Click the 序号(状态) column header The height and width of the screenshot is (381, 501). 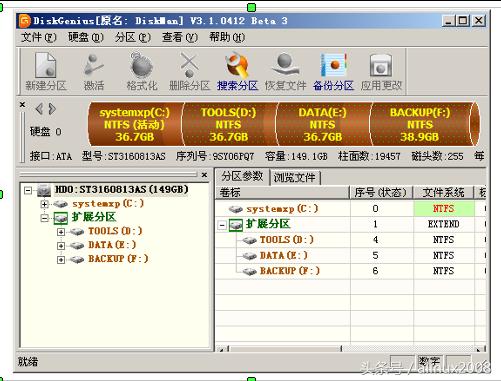click(381, 192)
